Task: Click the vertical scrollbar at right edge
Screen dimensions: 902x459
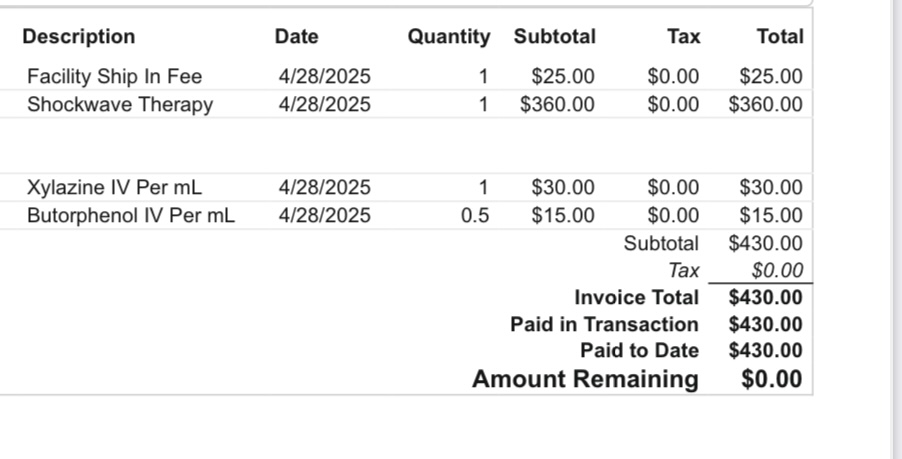Action: pos(896,230)
